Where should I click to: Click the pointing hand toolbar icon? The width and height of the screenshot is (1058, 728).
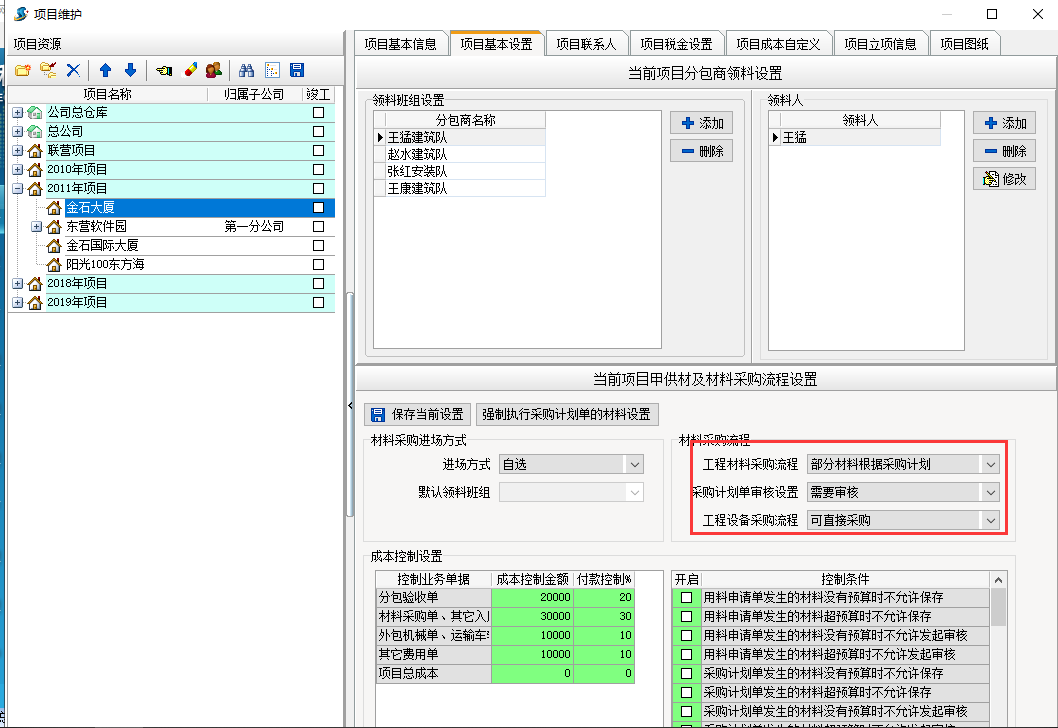pyautogui.click(x=165, y=70)
